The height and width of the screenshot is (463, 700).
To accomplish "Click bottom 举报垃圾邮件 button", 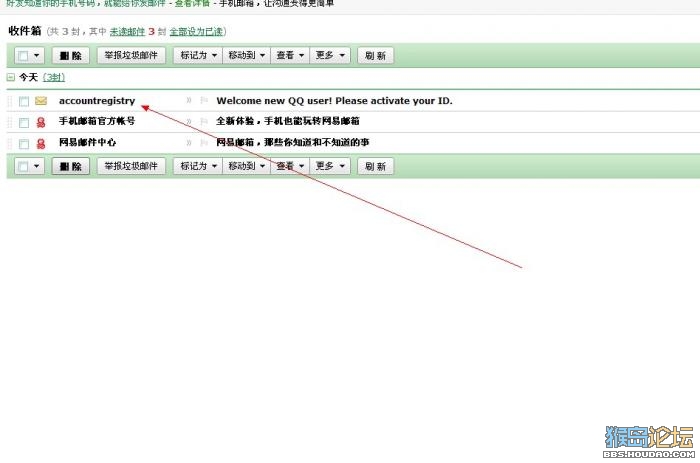I will (131, 166).
